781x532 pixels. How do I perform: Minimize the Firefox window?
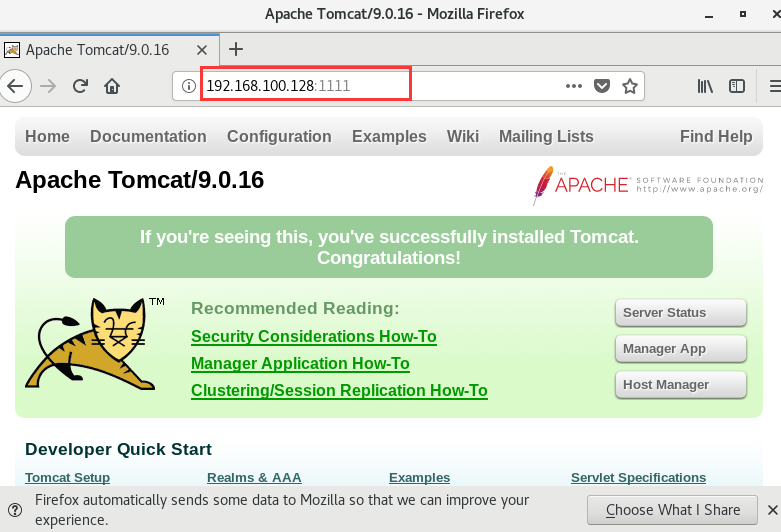[709, 14]
